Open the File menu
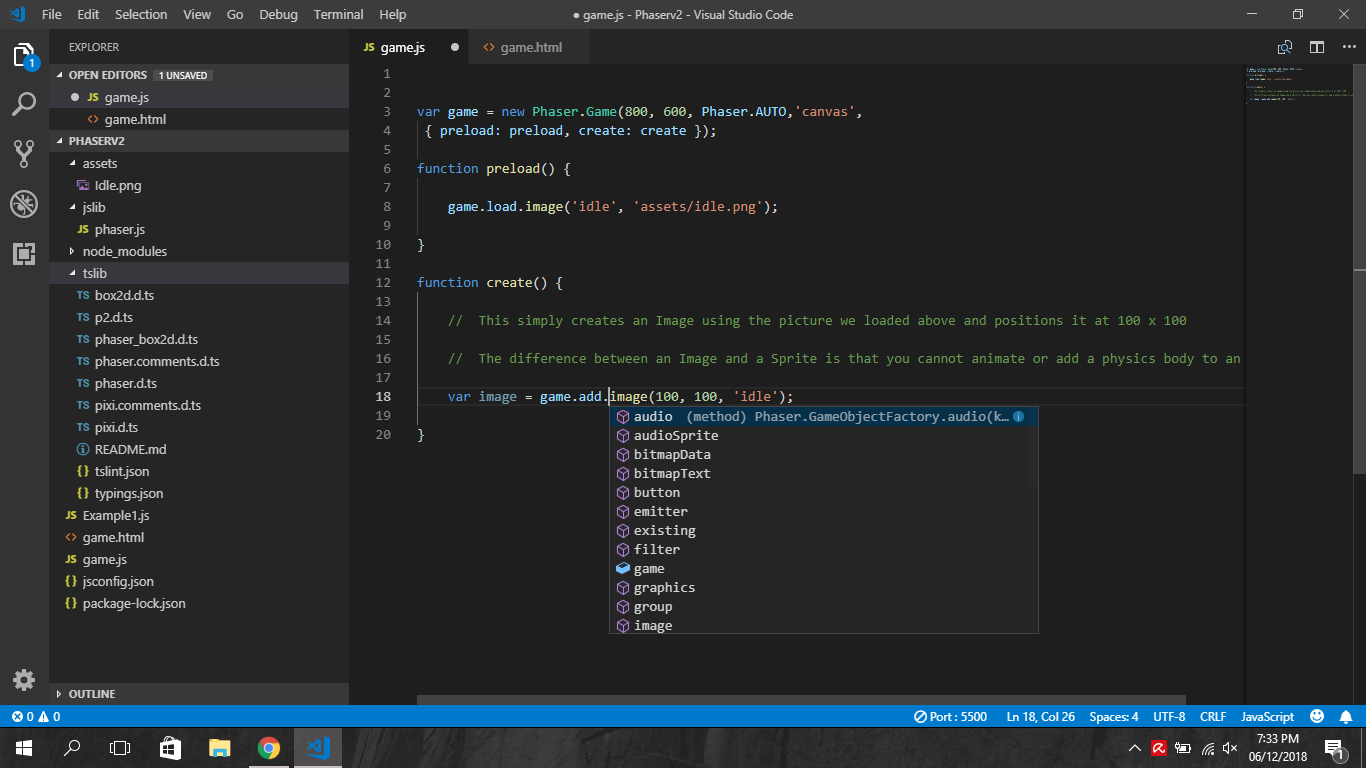Viewport: 1366px width, 768px height. 52,14
